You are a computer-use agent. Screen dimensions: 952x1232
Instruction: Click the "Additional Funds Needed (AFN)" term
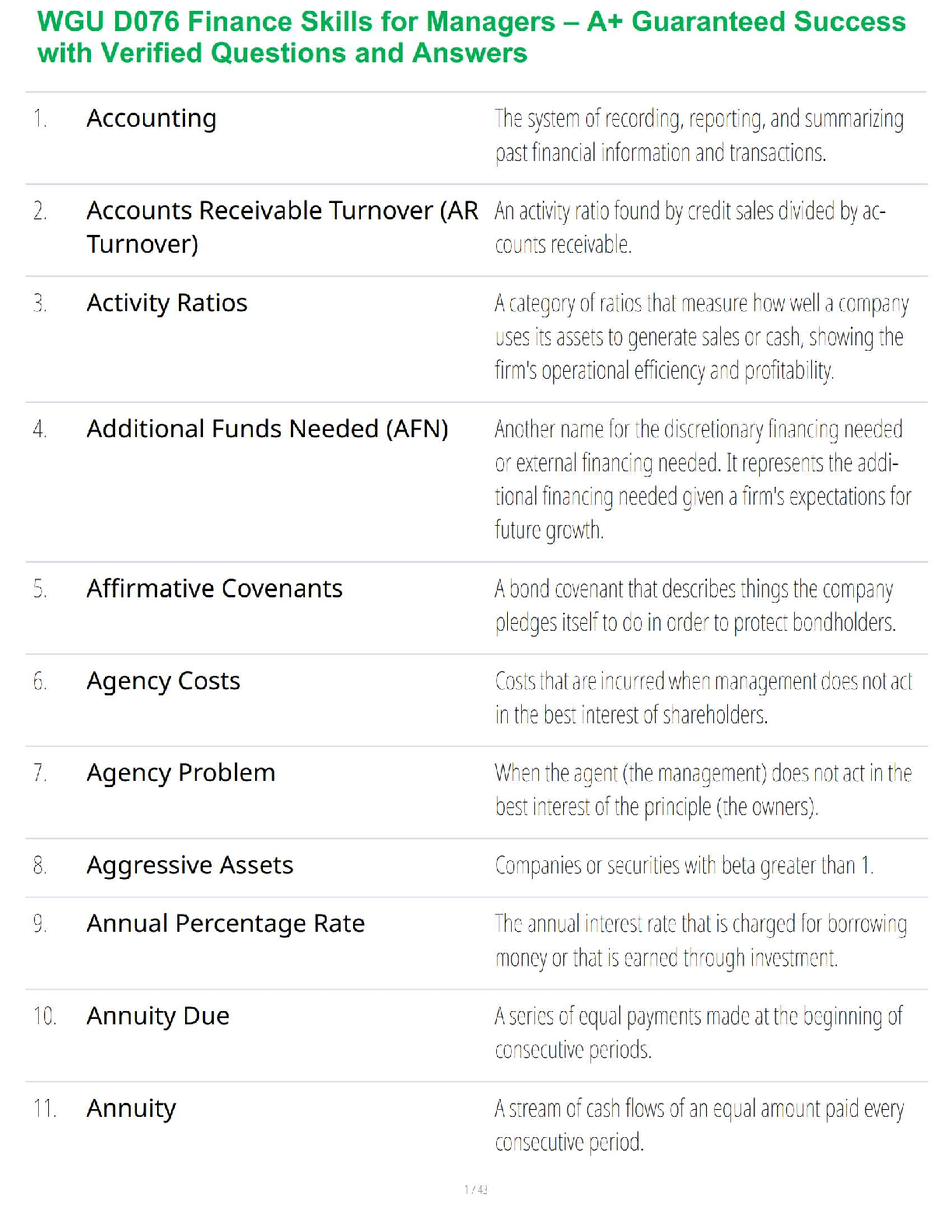tap(268, 429)
